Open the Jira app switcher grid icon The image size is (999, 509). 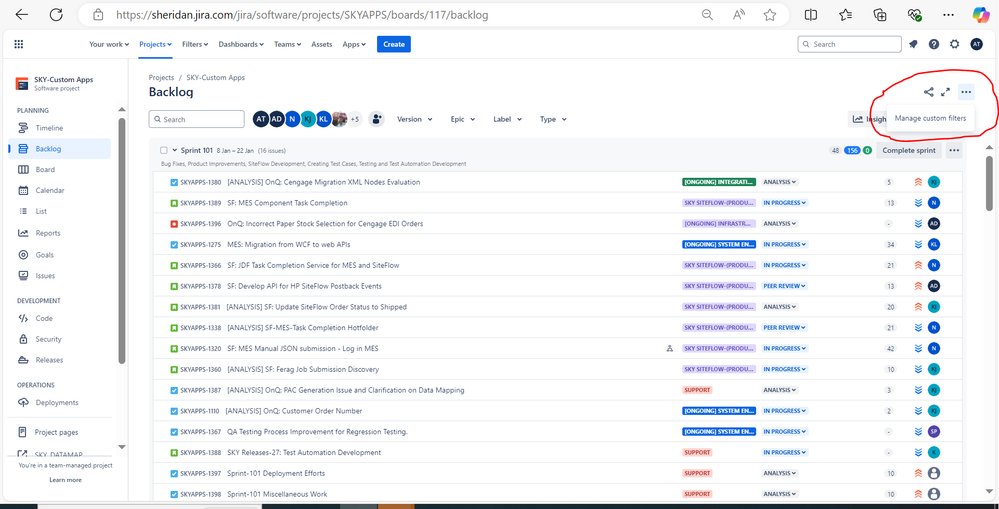[18, 44]
